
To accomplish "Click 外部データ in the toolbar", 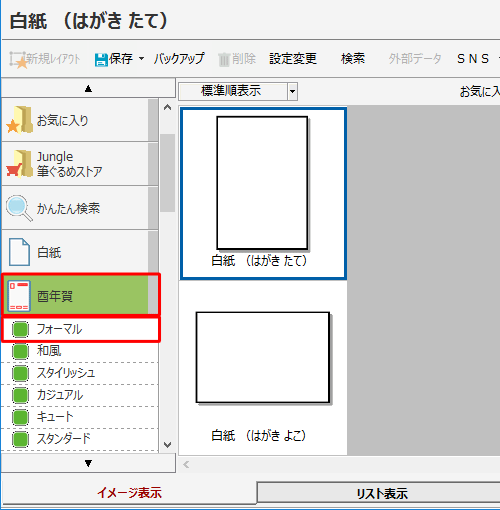I will (415, 59).
